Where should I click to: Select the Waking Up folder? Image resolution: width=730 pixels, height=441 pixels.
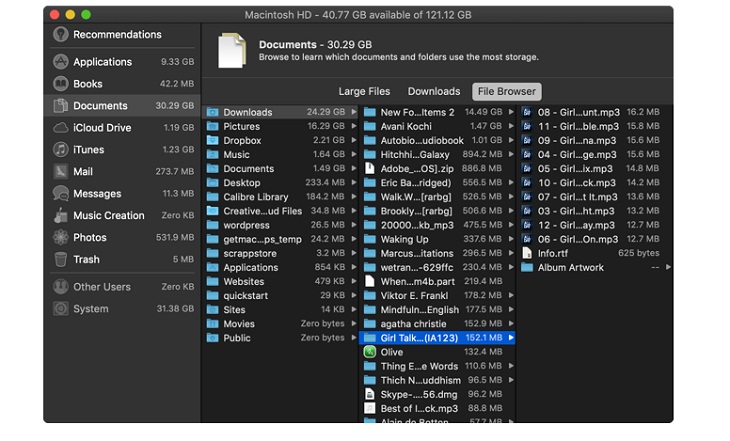pos(438,239)
